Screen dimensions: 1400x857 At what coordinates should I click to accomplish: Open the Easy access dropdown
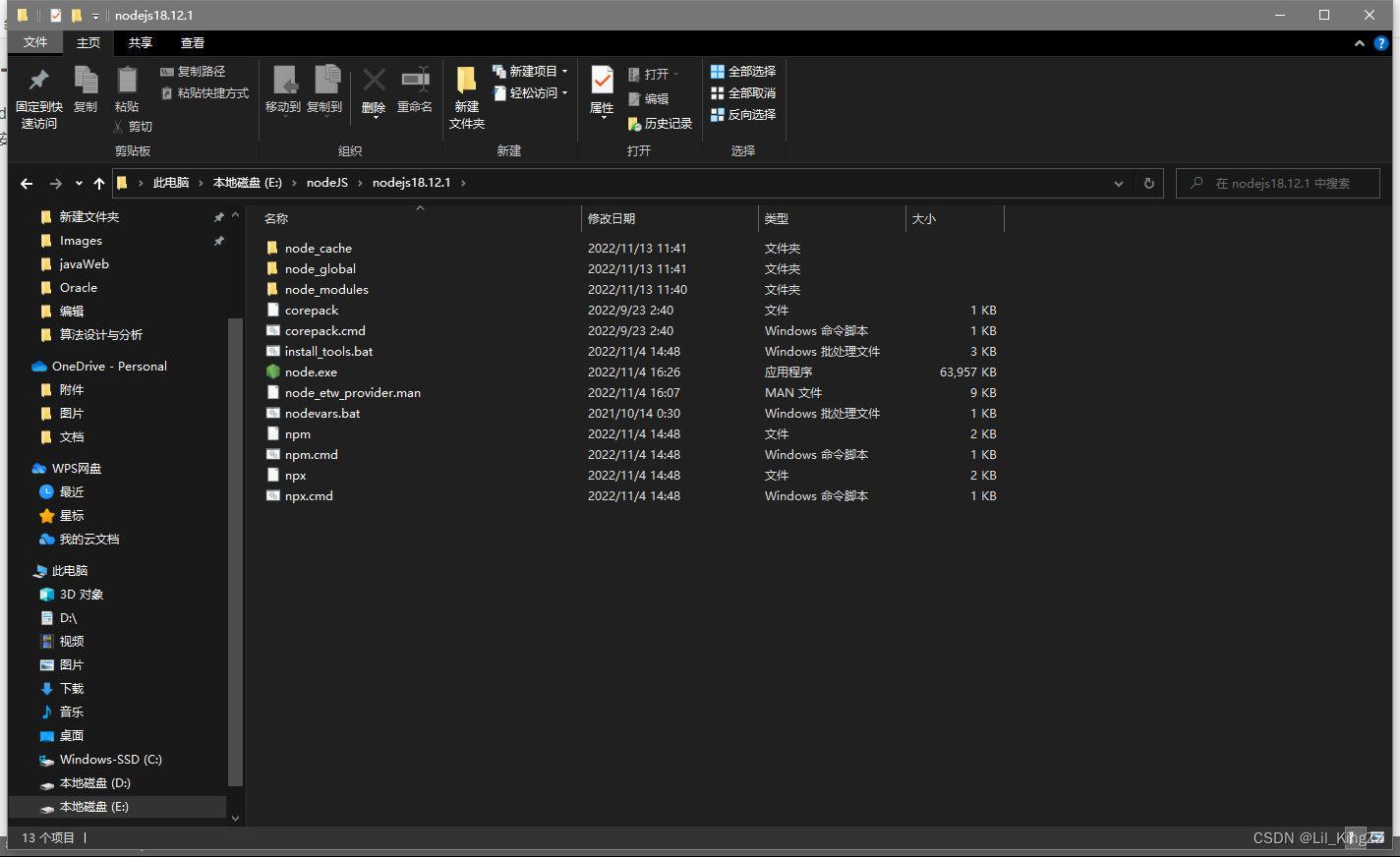pos(530,93)
